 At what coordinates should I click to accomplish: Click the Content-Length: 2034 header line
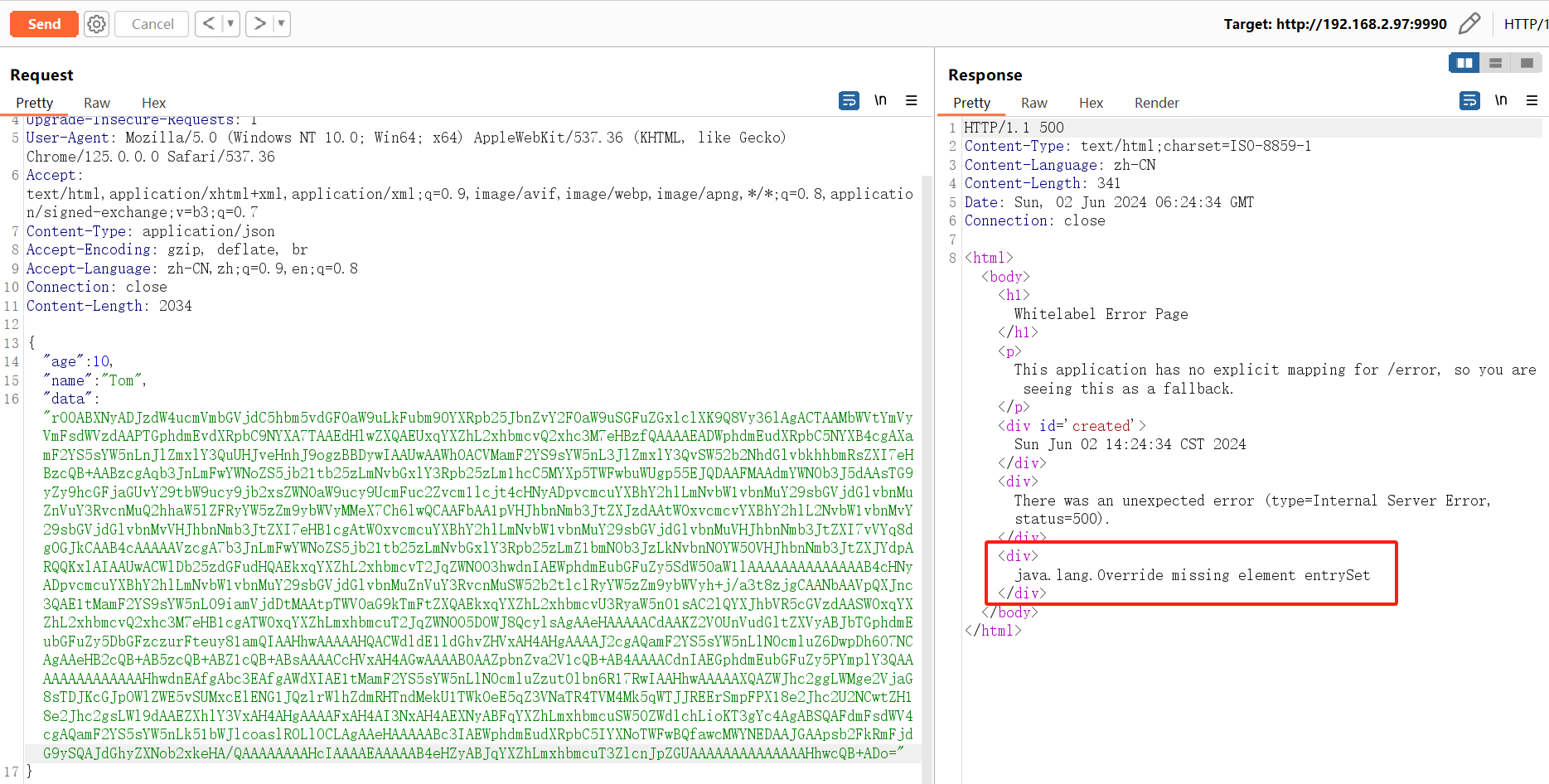[x=109, y=306]
